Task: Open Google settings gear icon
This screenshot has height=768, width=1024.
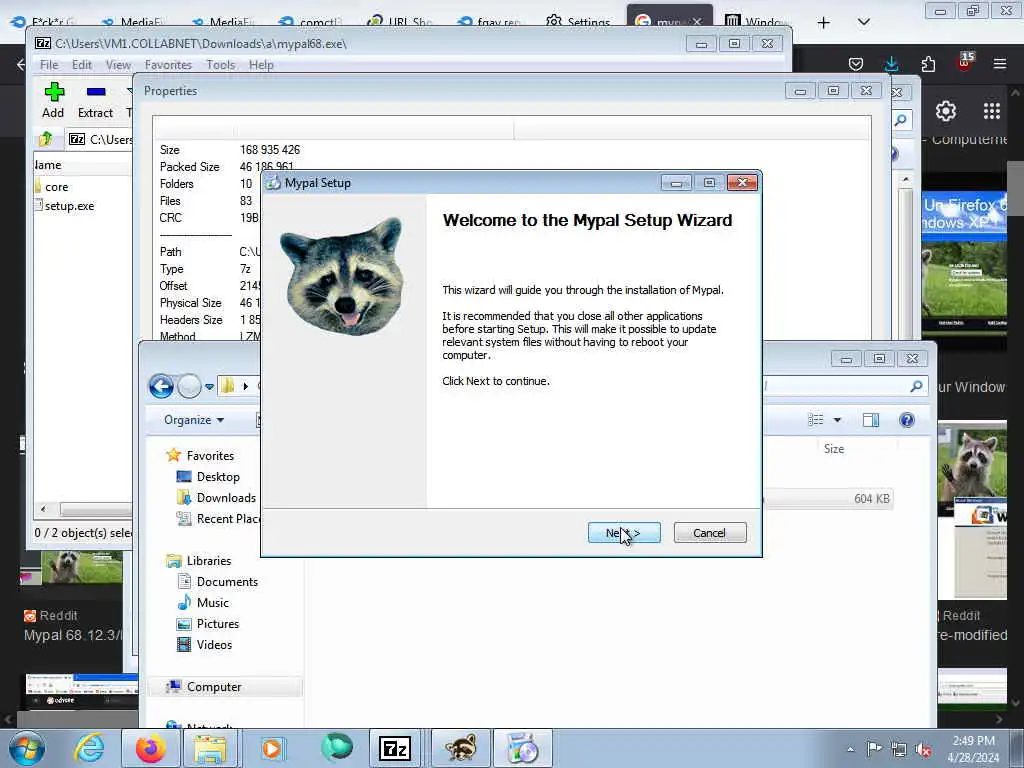Action: [946, 111]
